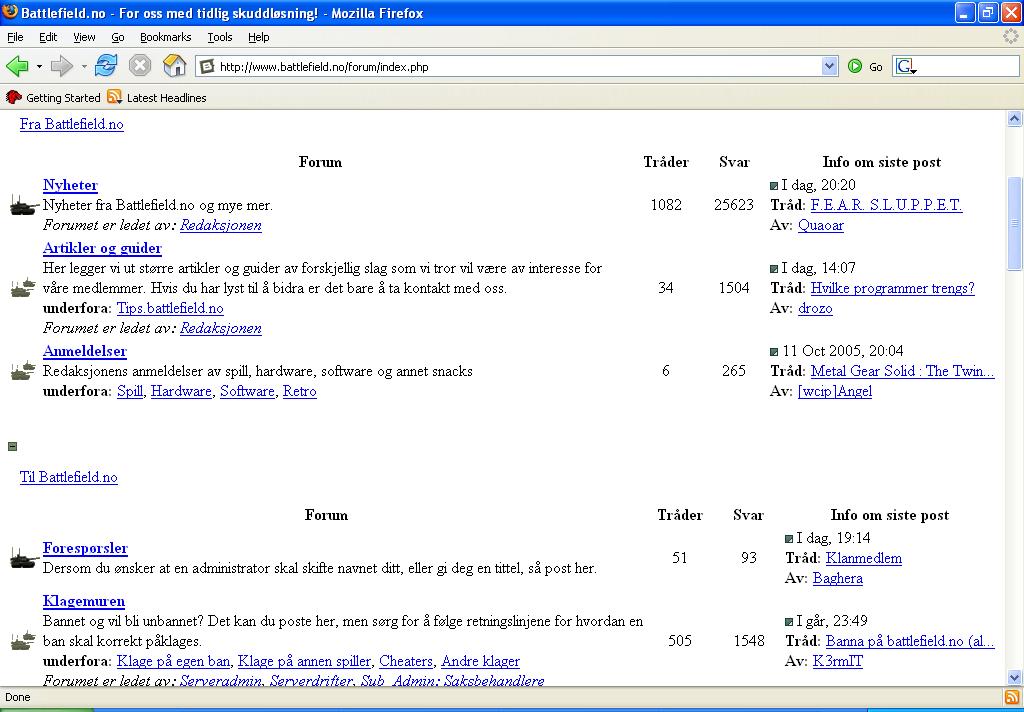
Task: Click the Back navigation arrow
Action: pos(18,66)
